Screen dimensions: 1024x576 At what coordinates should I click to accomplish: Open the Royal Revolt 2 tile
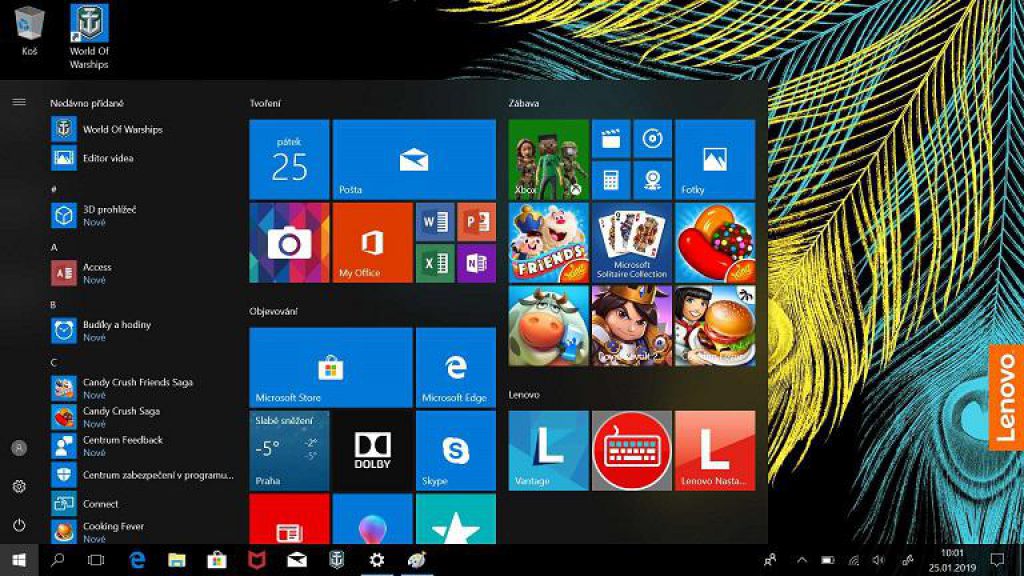click(632, 326)
